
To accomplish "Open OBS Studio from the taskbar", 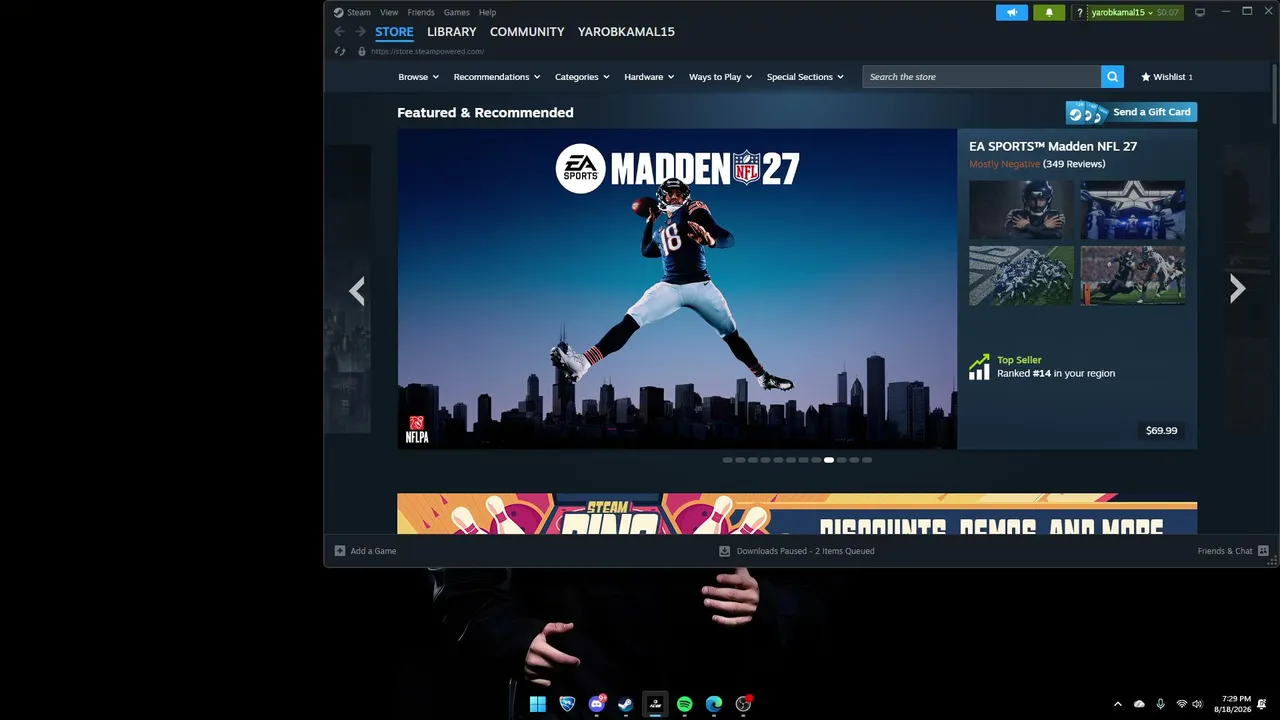I will [x=743, y=704].
